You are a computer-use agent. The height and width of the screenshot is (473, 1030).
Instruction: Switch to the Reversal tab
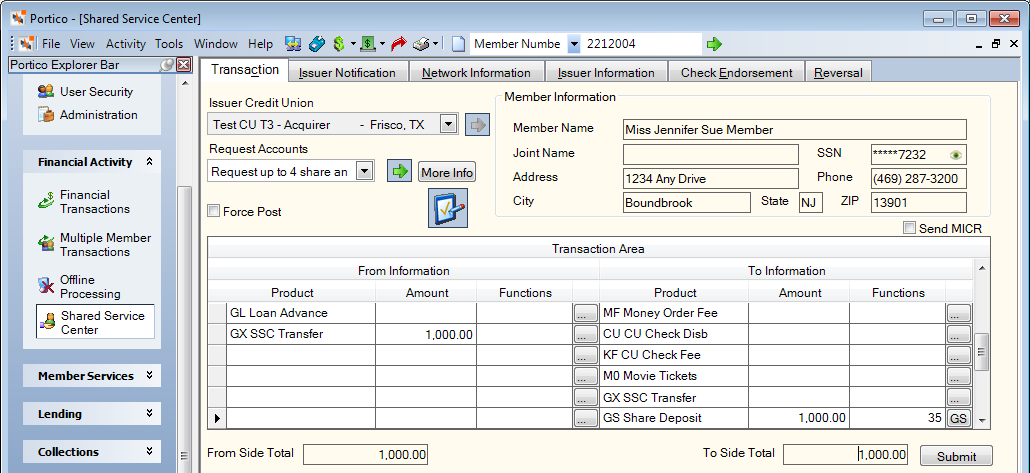click(838, 73)
